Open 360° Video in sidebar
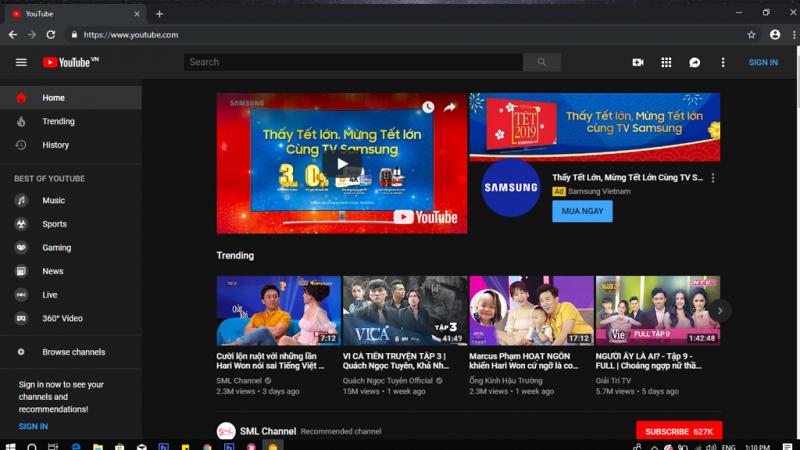Screen dimensions: 800x450 (x=71, y=318)
